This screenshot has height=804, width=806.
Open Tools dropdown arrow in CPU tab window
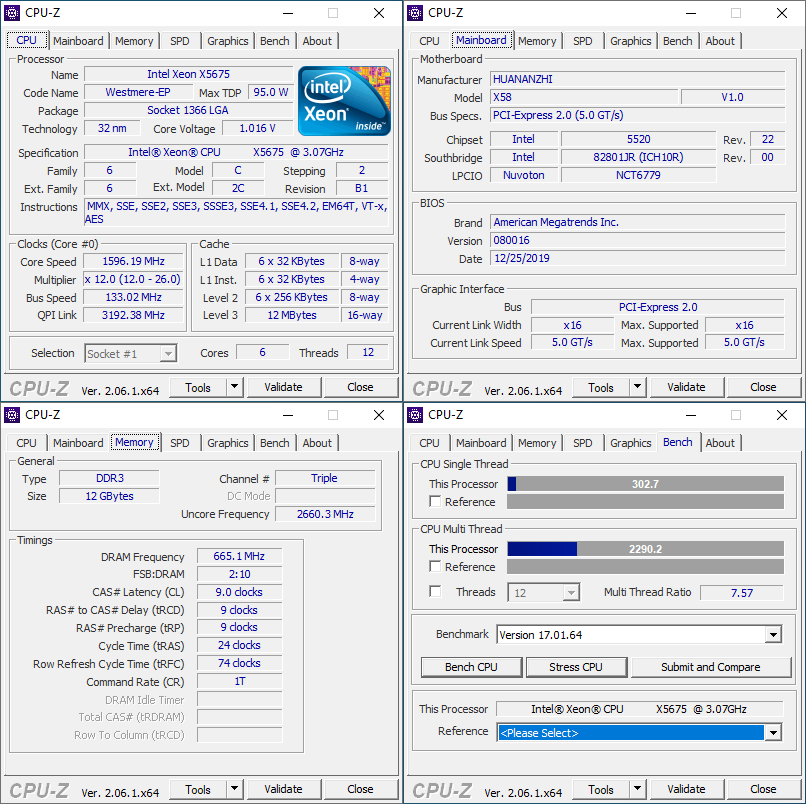234,387
